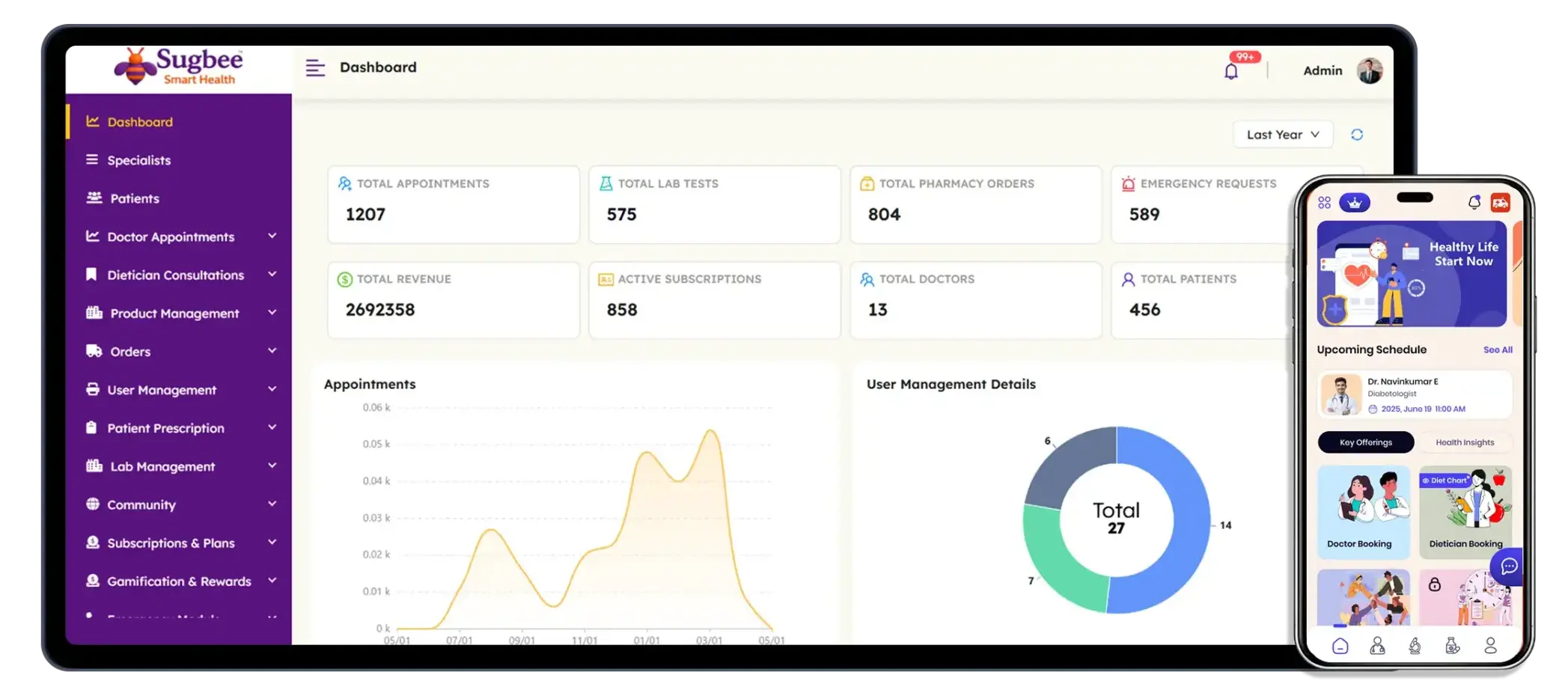Screen dimensions: 1568x693
Task: Open the notifications bell icon
Action: coord(1231,72)
